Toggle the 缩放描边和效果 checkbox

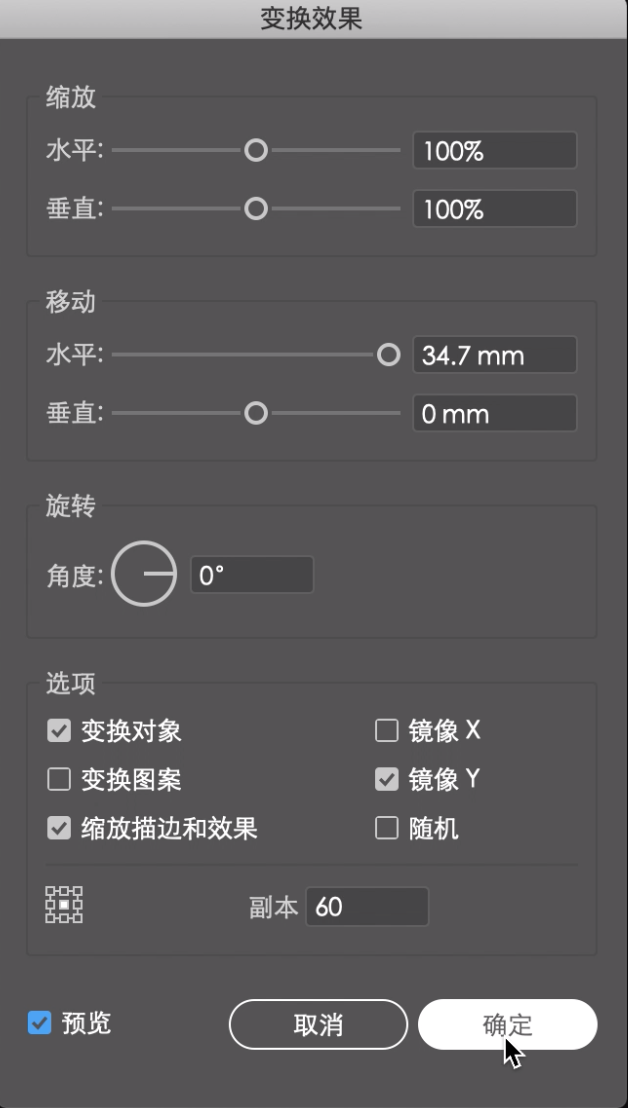click(x=59, y=828)
